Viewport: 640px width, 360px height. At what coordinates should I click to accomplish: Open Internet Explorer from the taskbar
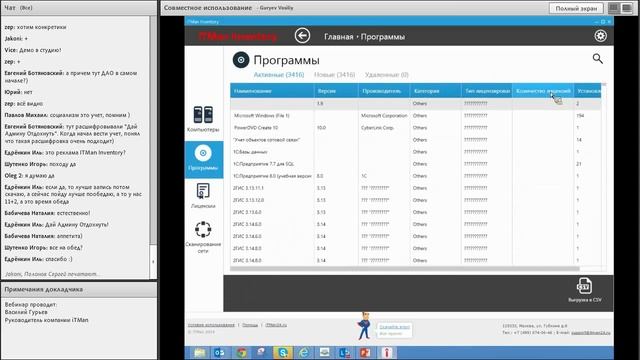click(304, 353)
